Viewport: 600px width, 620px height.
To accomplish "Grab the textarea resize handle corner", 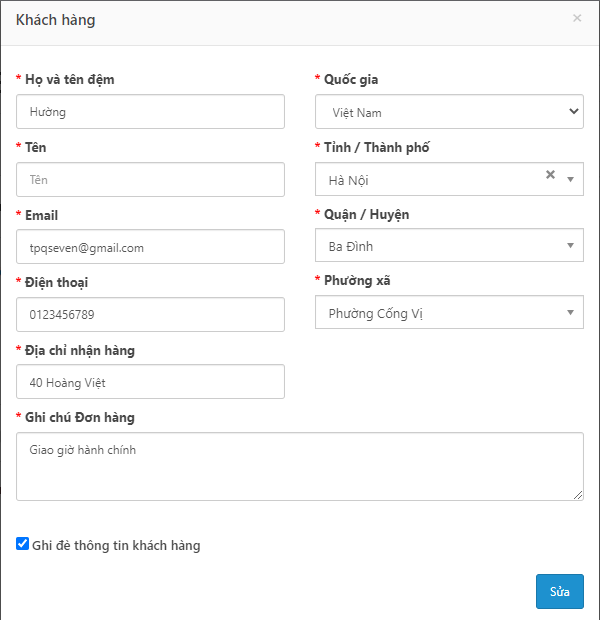I will pyautogui.click(x=578, y=495).
